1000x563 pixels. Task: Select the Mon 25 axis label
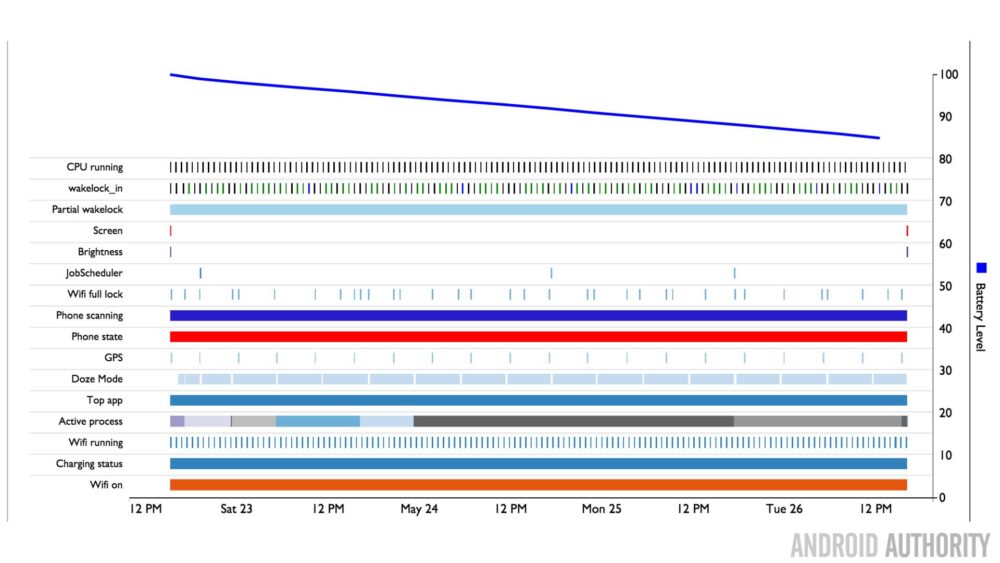pyautogui.click(x=601, y=509)
